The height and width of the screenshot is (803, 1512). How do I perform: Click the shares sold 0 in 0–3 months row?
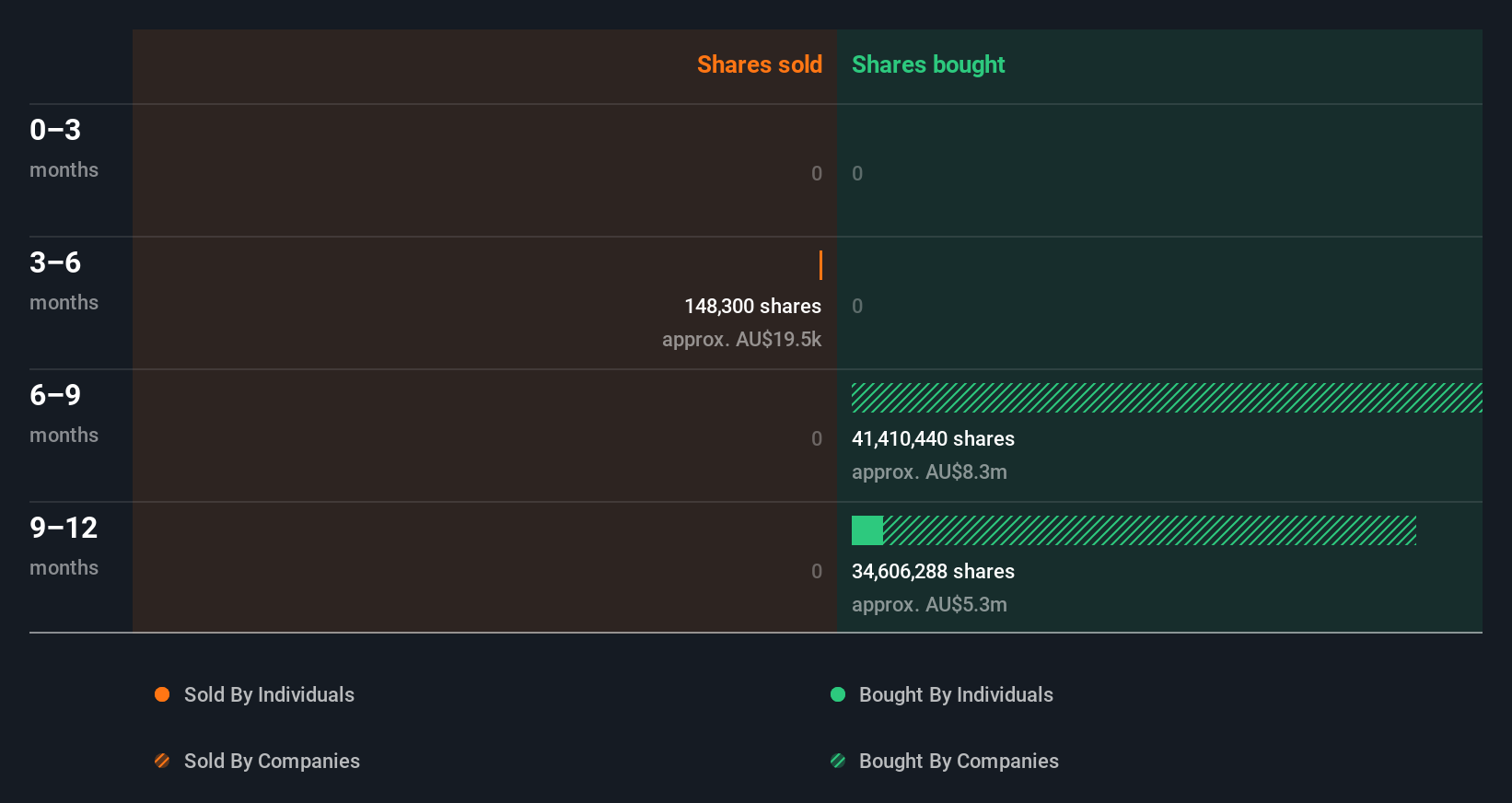pyautogui.click(x=817, y=174)
